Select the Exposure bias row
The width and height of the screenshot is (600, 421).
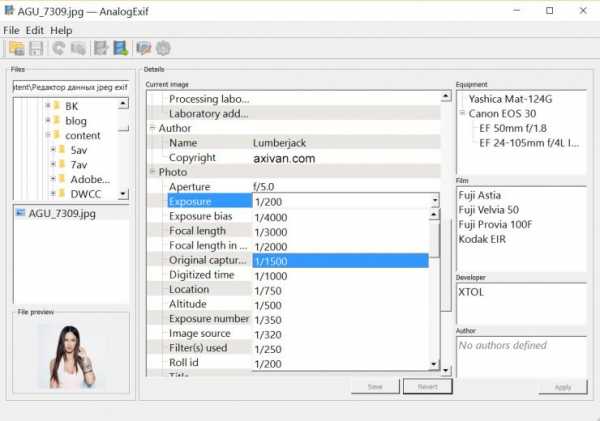point(201,216)
